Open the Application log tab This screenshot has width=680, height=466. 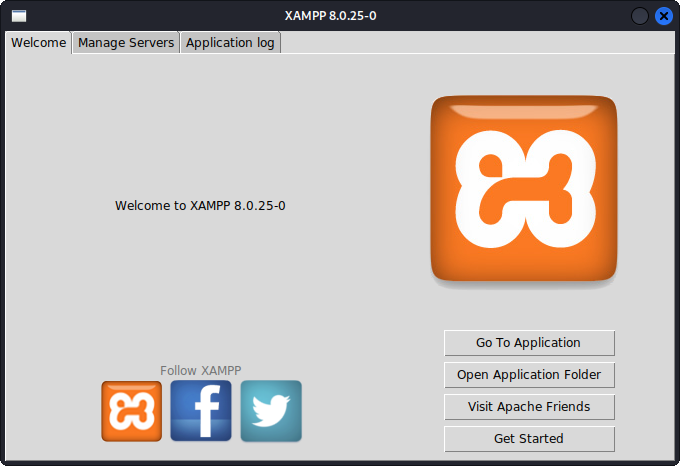tap(230, 42)
